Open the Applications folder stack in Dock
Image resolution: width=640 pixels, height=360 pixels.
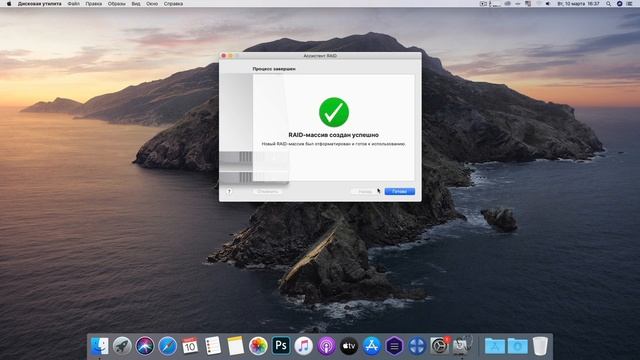(x=495, y=346)
